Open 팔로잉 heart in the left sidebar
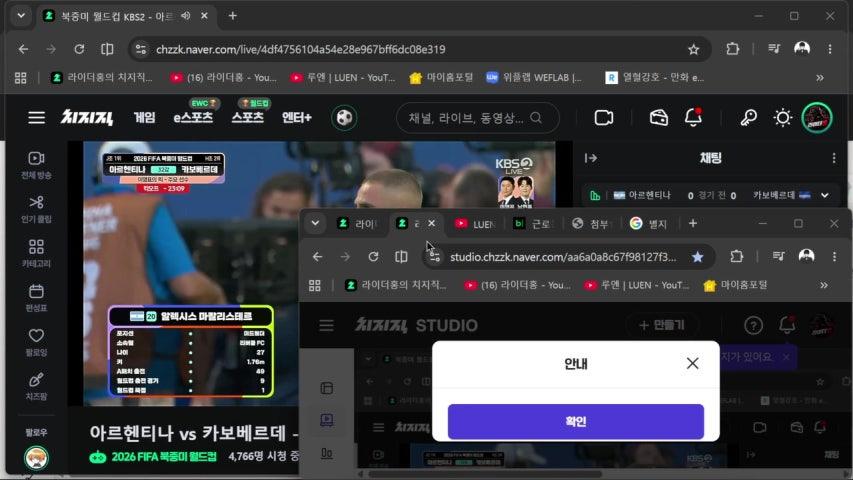This screenshot has width=853, height=480. pos(36,342)
